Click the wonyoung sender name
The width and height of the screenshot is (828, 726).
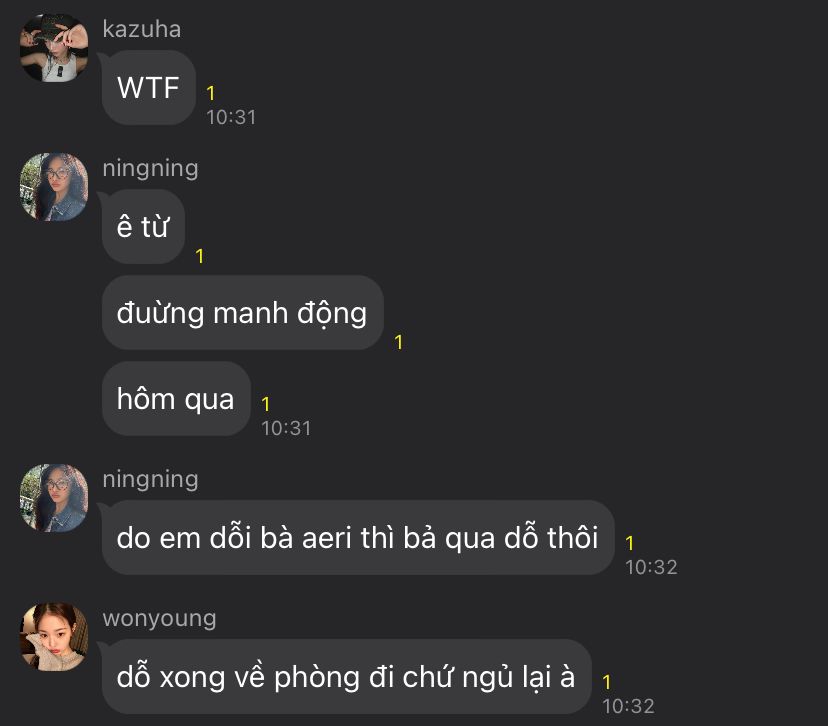(159, 618)
